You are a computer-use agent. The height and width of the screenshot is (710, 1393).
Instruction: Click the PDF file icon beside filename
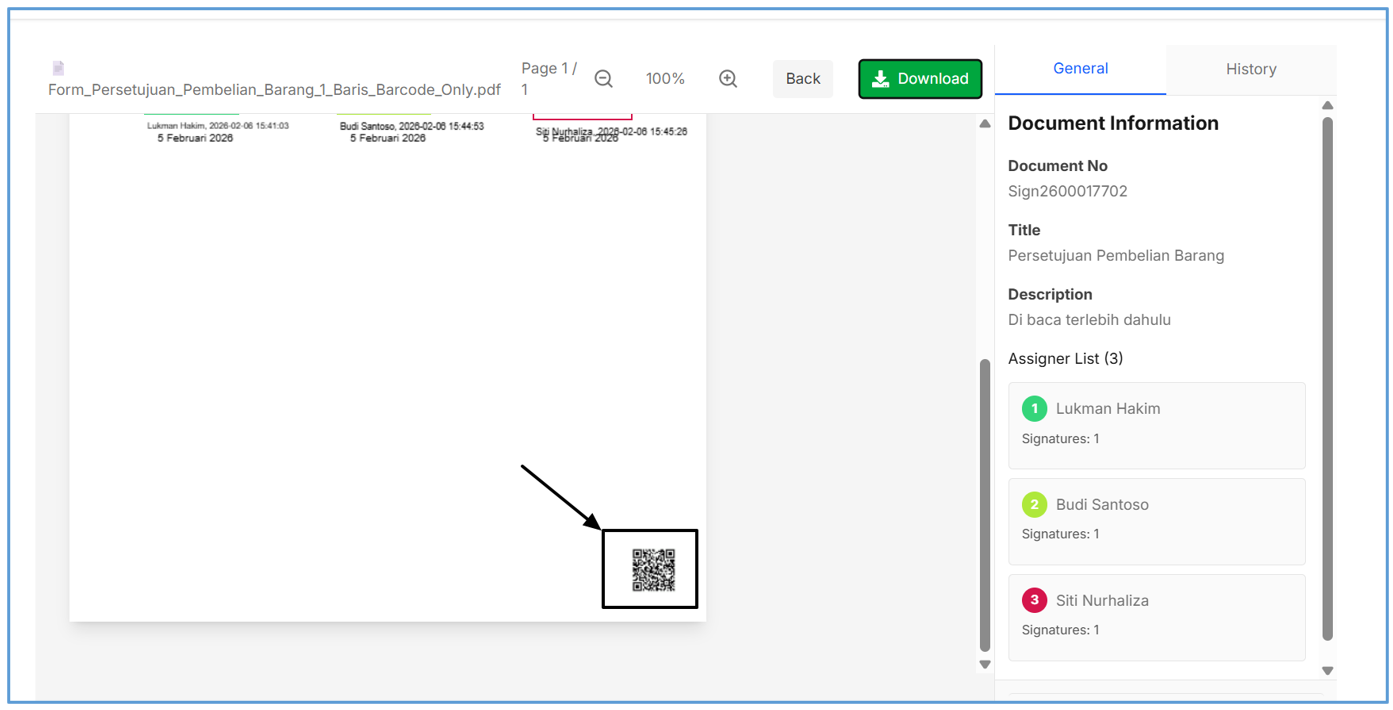(58, 68)
